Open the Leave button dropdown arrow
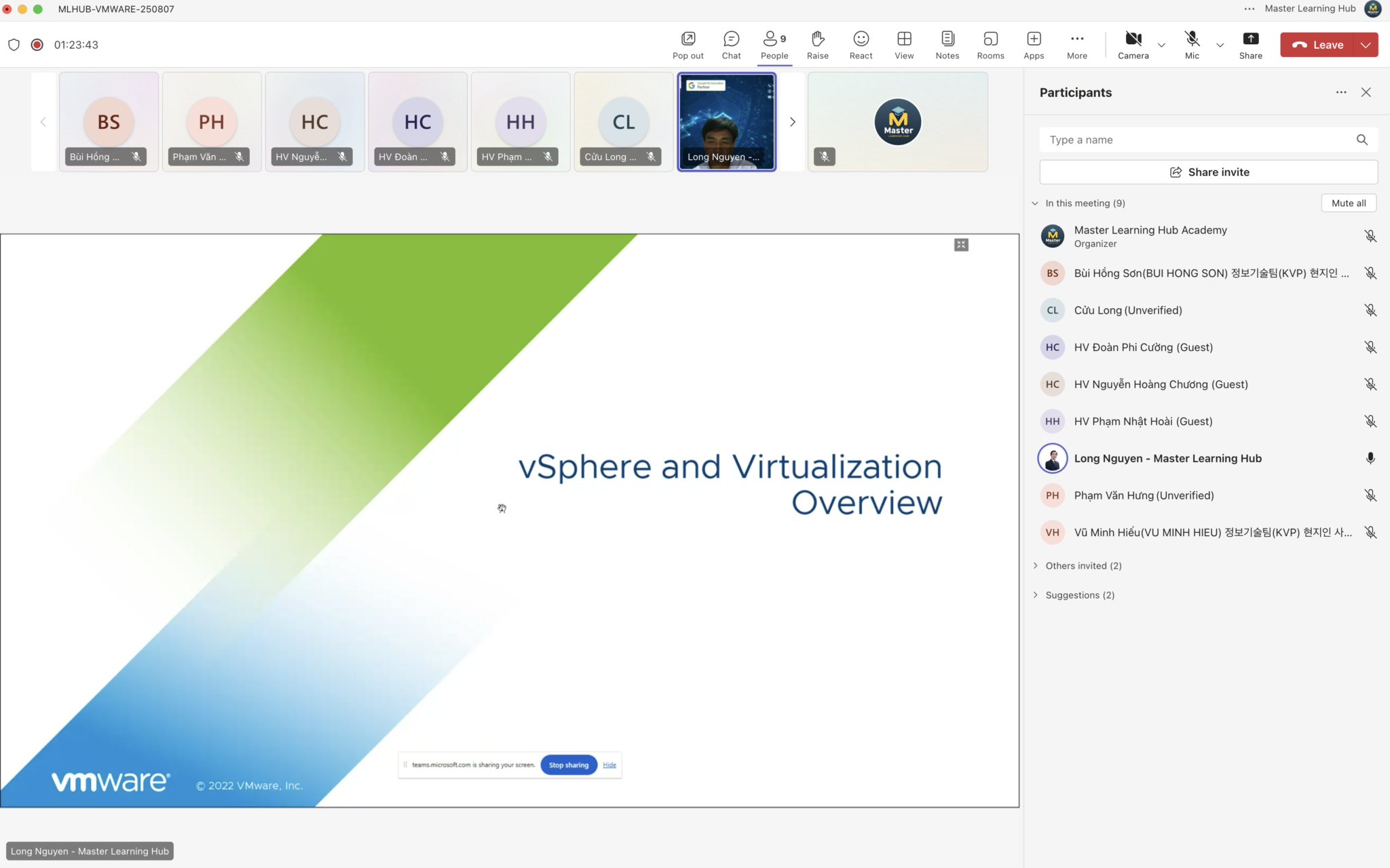The image size is (1390, 868). coord(1366,45)
